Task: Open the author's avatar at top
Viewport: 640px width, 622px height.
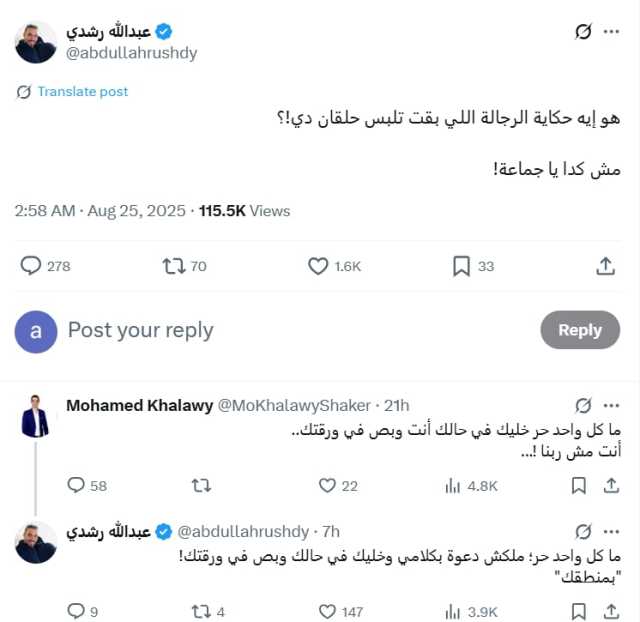Action: 36,42
